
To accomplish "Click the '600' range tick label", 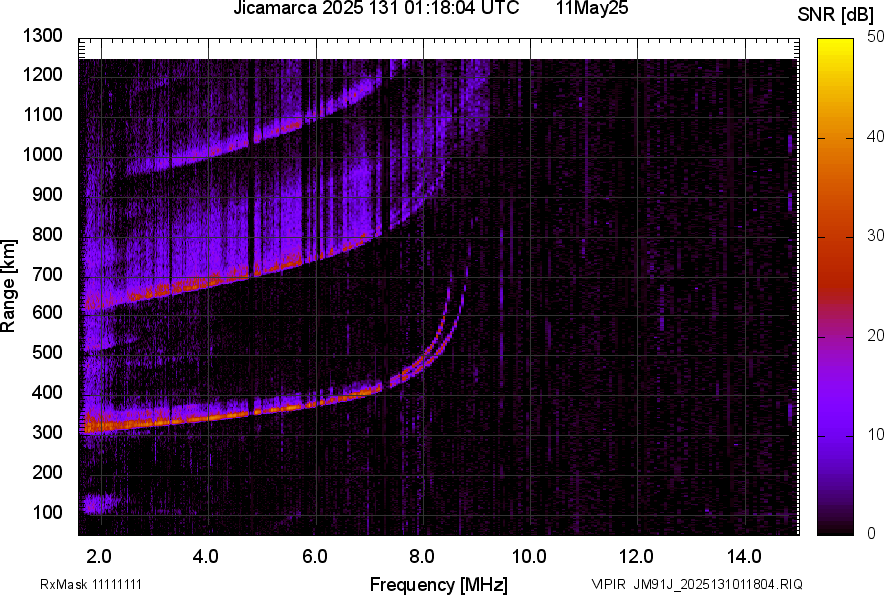I will point(47,312).
